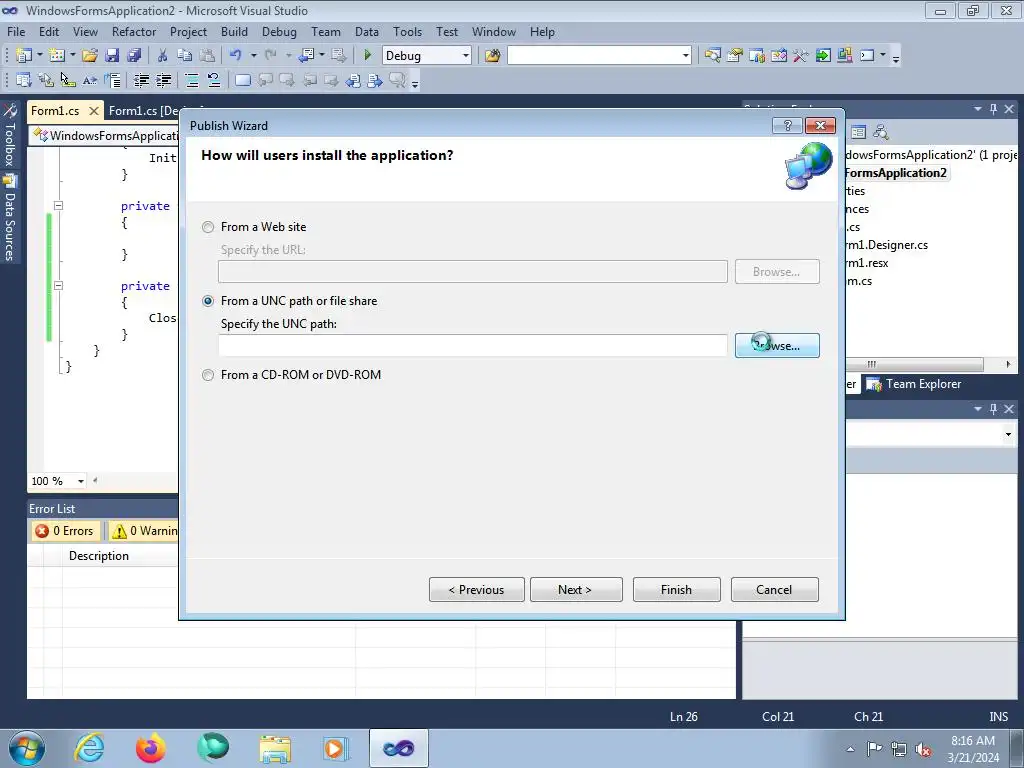Open the Data Sources side panel tab
The image size is (1024, 768).
point(10,218)
